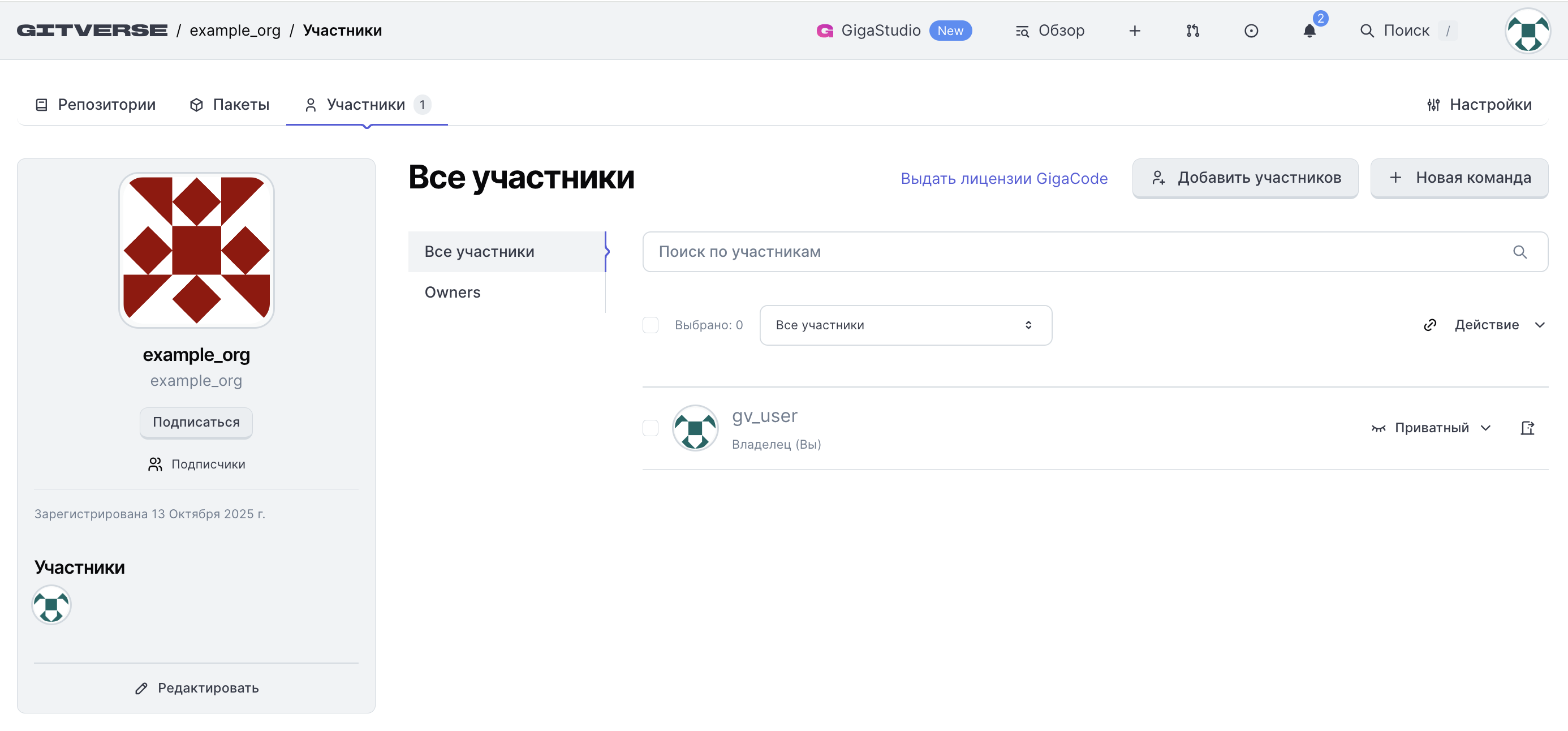Switch to the Пакеты tab
Image resolution: width=1568 pixels, height=731 pixels.
(x=230, y=105)
